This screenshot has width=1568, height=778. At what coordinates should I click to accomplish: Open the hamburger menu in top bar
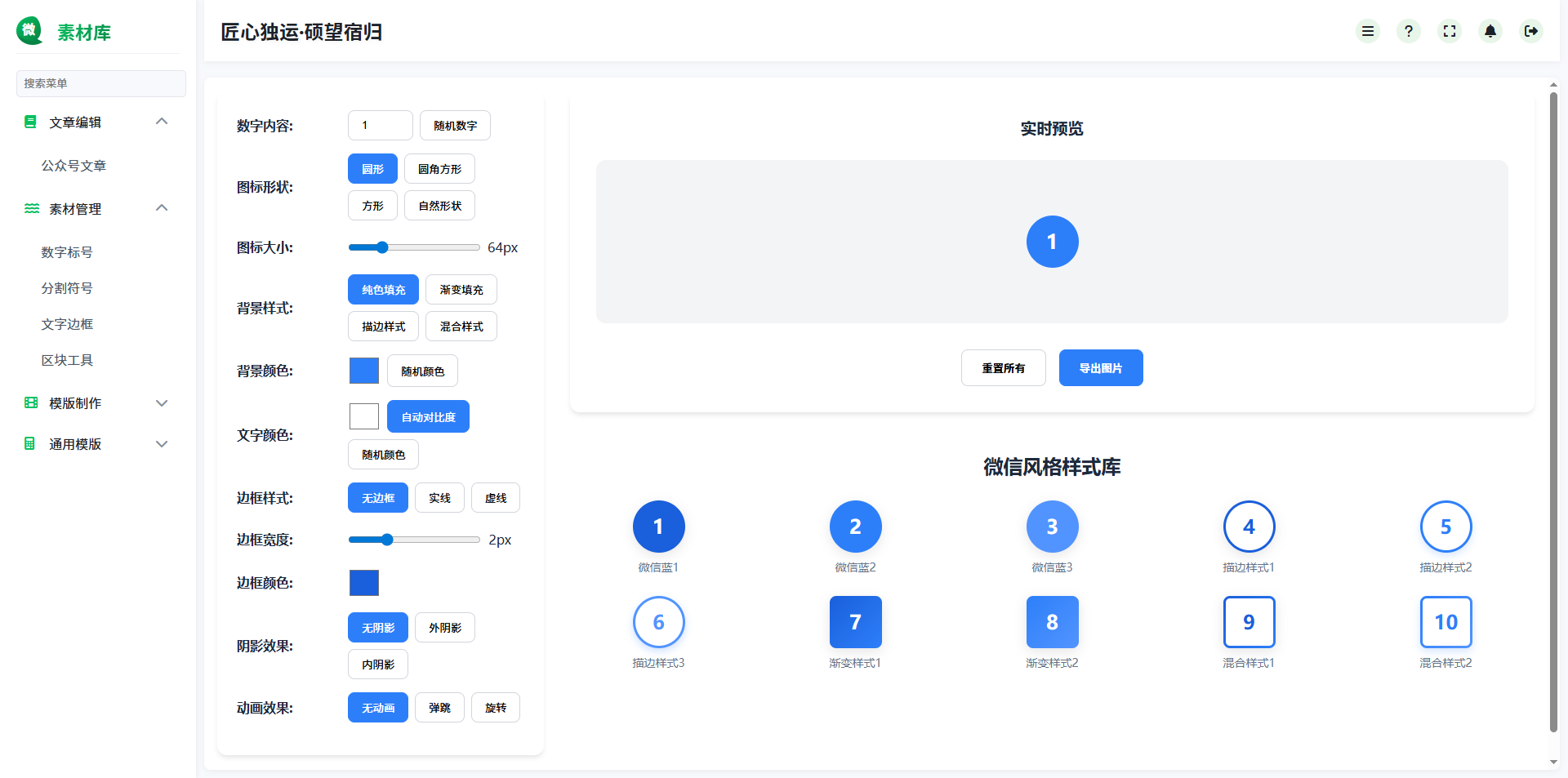pyautogui.click(x=1368, y=31)
